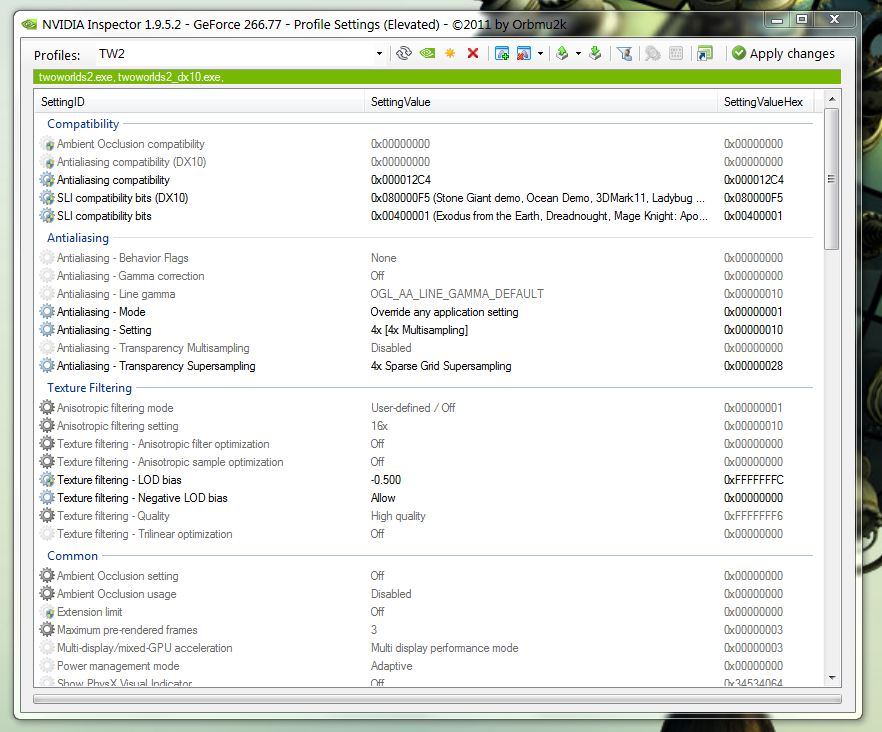The height and width of the screenshot is (732, 882).
Task: Click the gear icon beside Maximum pre-rendered frames
Action: 47,630
